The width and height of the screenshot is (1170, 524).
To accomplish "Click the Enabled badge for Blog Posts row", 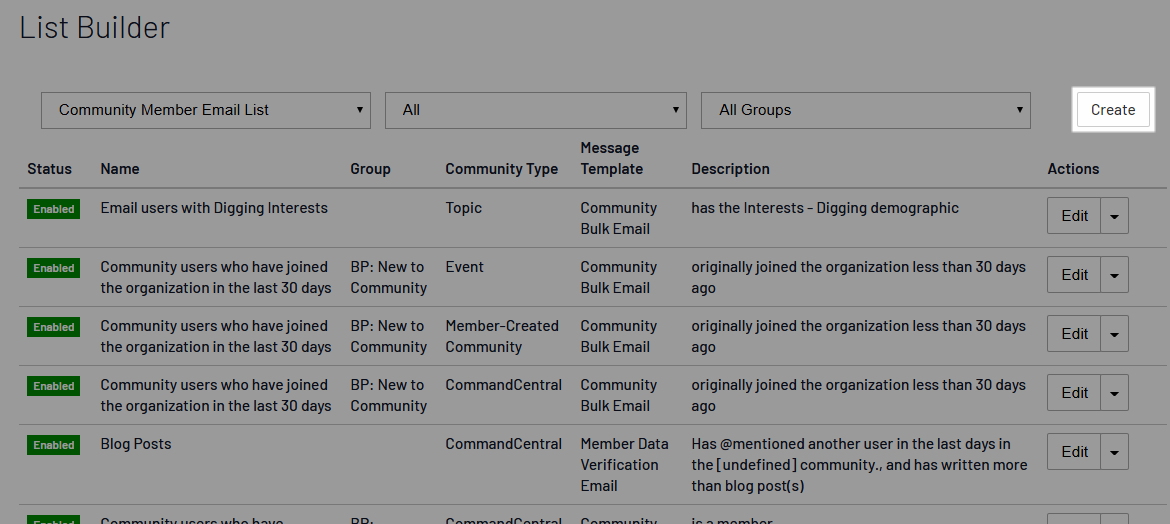I will [x=54, y=445].
